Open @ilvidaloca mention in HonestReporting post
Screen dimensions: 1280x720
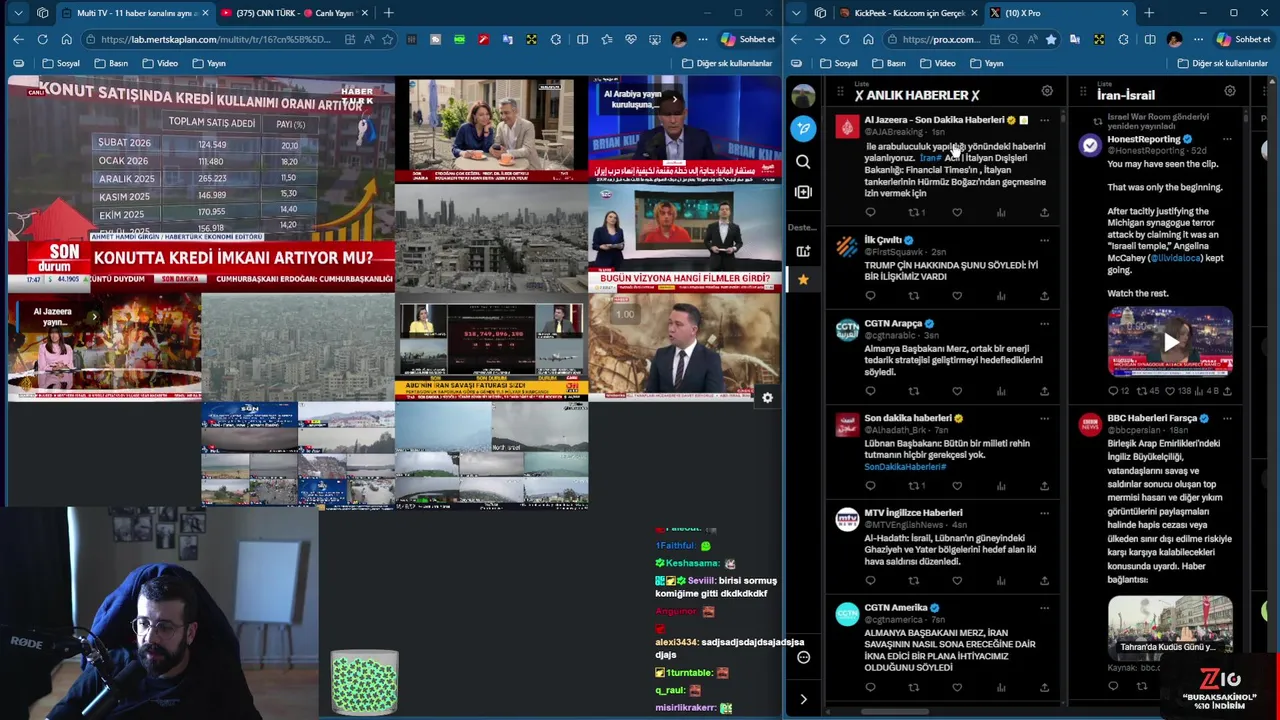coord(1175,258)
